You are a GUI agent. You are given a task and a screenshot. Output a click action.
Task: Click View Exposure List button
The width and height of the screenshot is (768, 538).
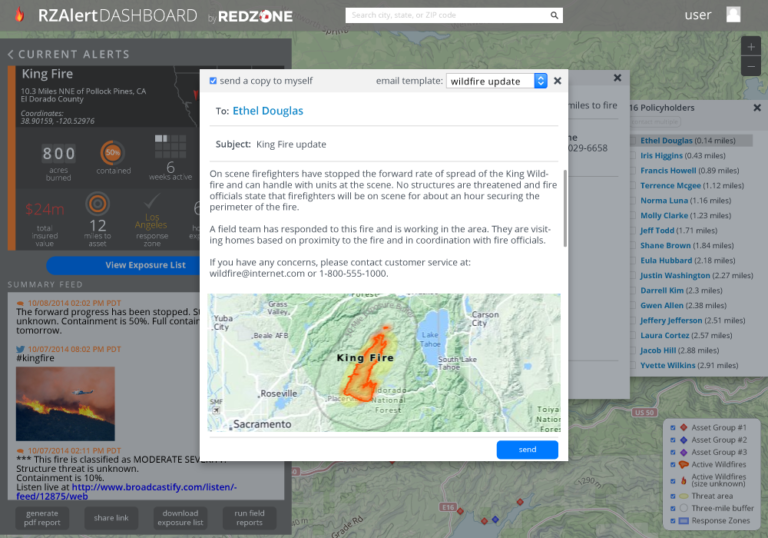pyautogui.click(x=145, y=265)
